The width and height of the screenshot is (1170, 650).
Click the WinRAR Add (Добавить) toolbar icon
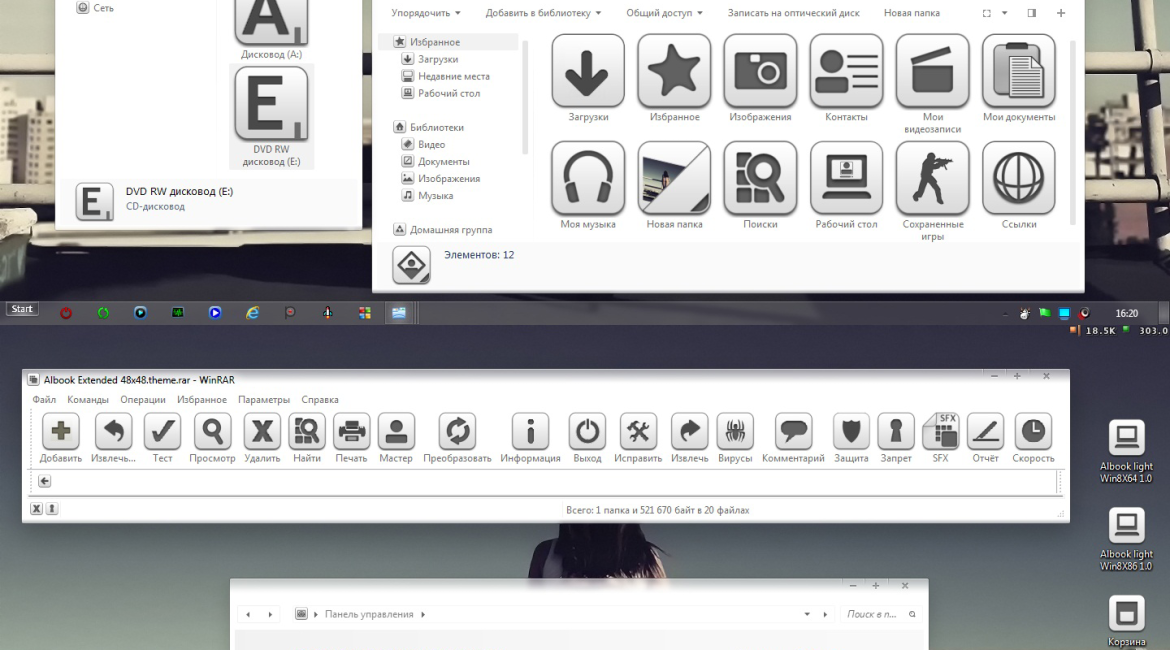(61, 432)
